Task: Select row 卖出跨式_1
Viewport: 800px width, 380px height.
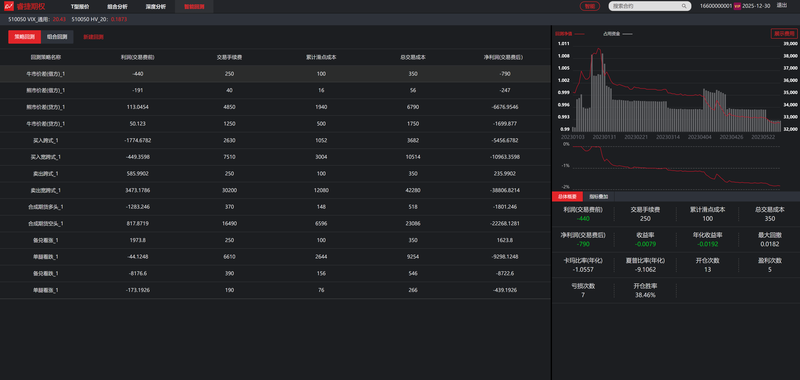Action: [x=276, y=173]
